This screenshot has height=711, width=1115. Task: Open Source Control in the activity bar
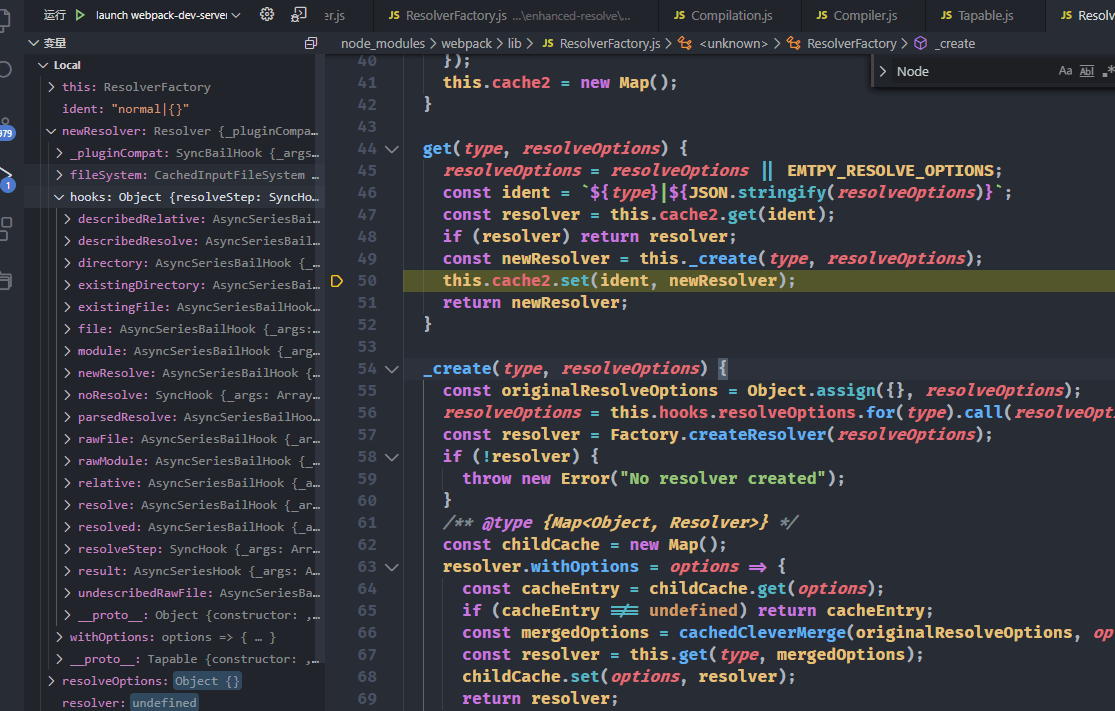click(x=5, y=125)
